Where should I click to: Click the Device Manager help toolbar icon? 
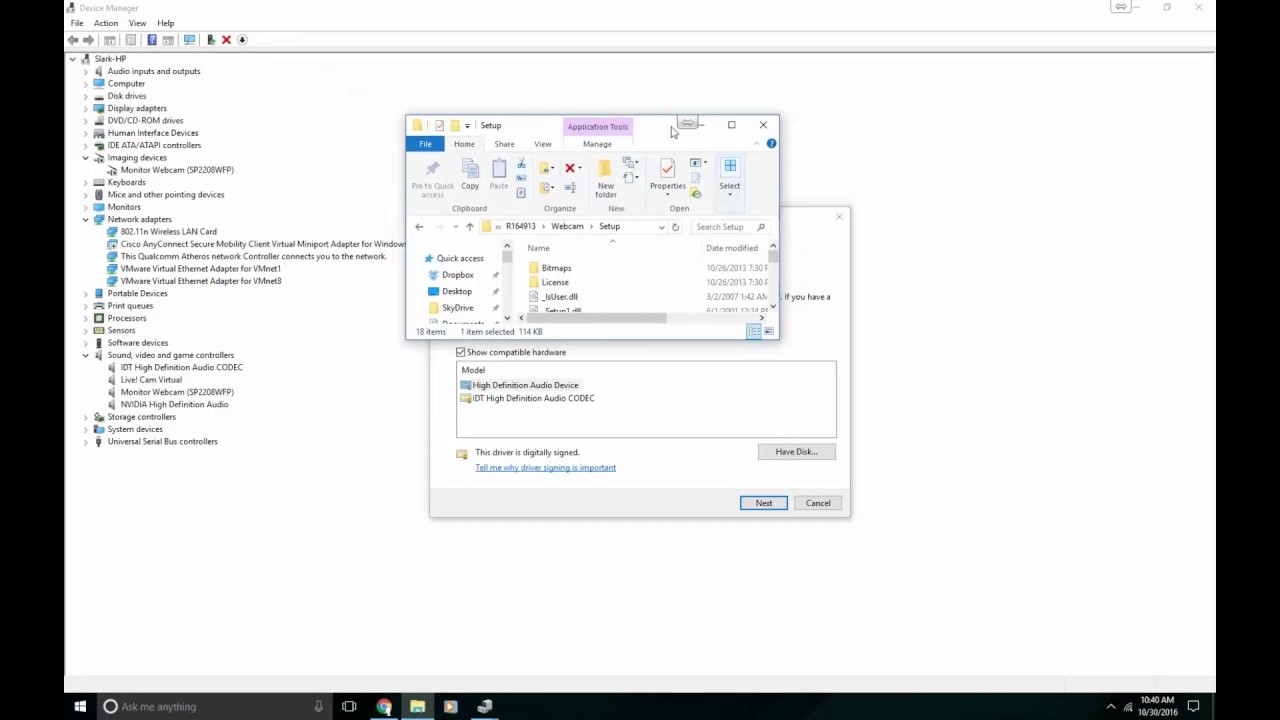(x=152, y=40)
